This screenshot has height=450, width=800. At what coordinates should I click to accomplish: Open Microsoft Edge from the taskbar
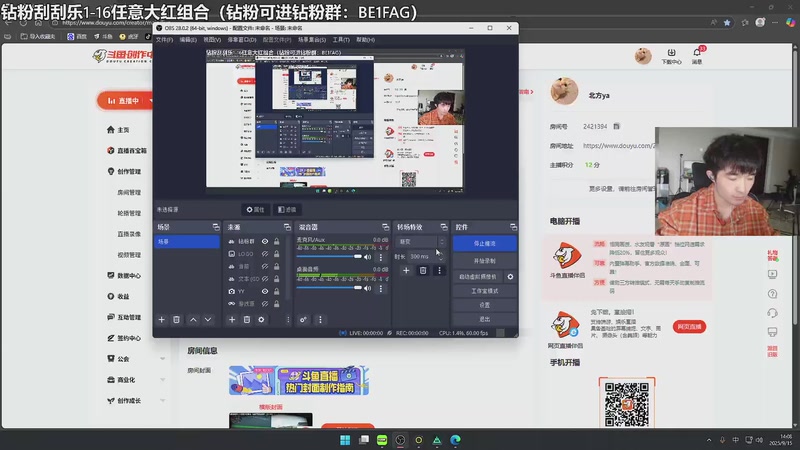(x=456, y=440)
